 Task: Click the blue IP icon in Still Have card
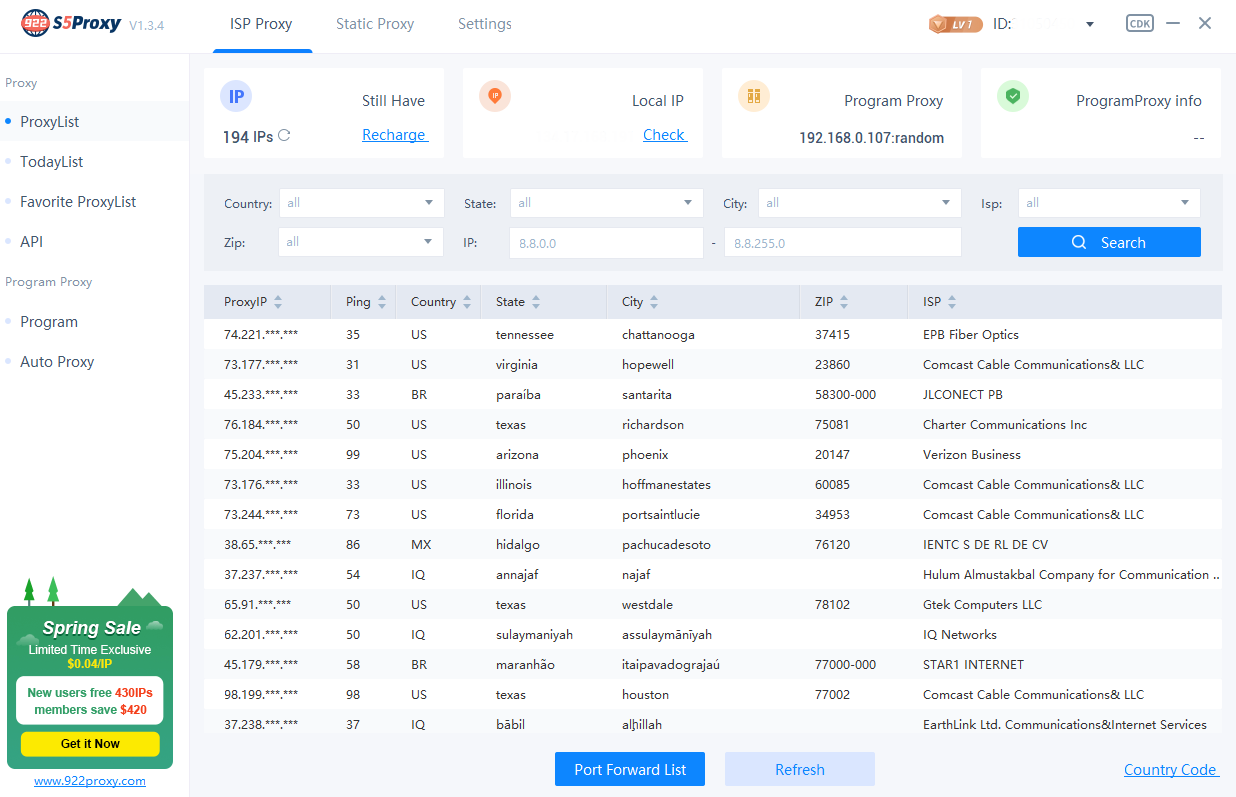point(236,97)
